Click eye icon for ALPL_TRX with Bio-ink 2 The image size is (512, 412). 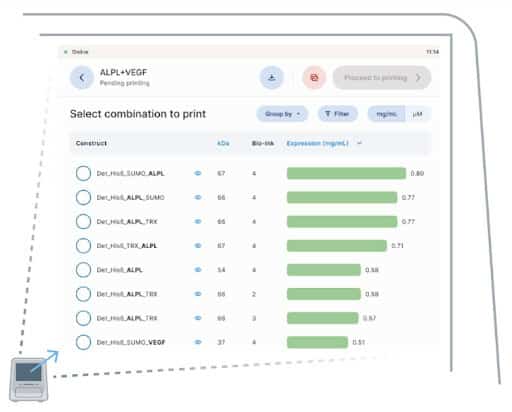(198, 294)
